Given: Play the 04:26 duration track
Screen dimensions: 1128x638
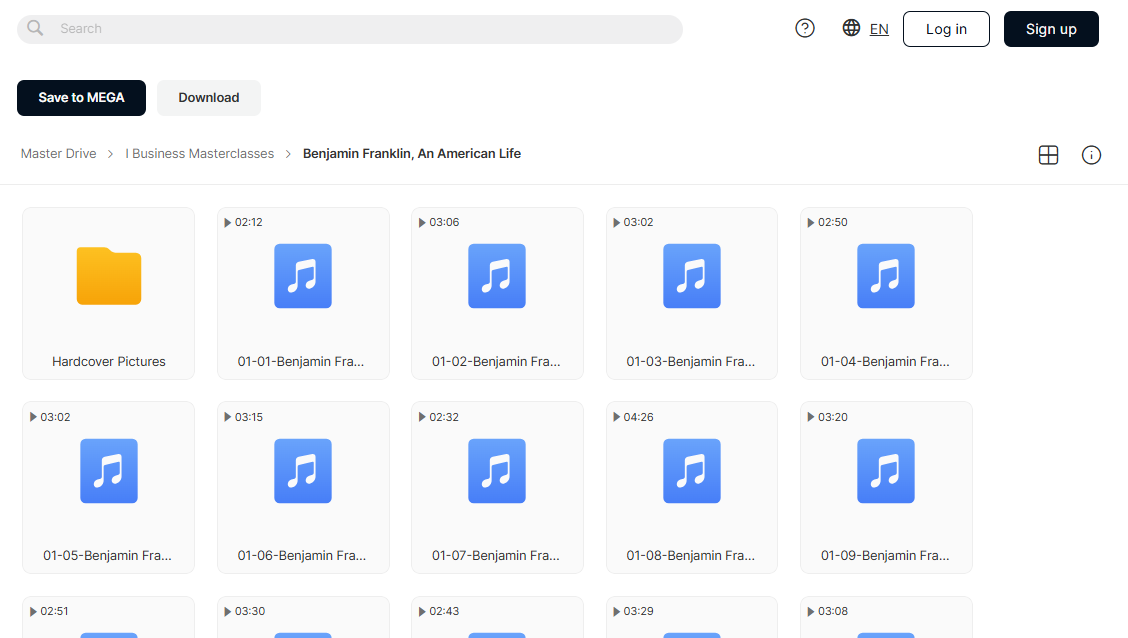Looking at the screenshot, I should (632, 417).
